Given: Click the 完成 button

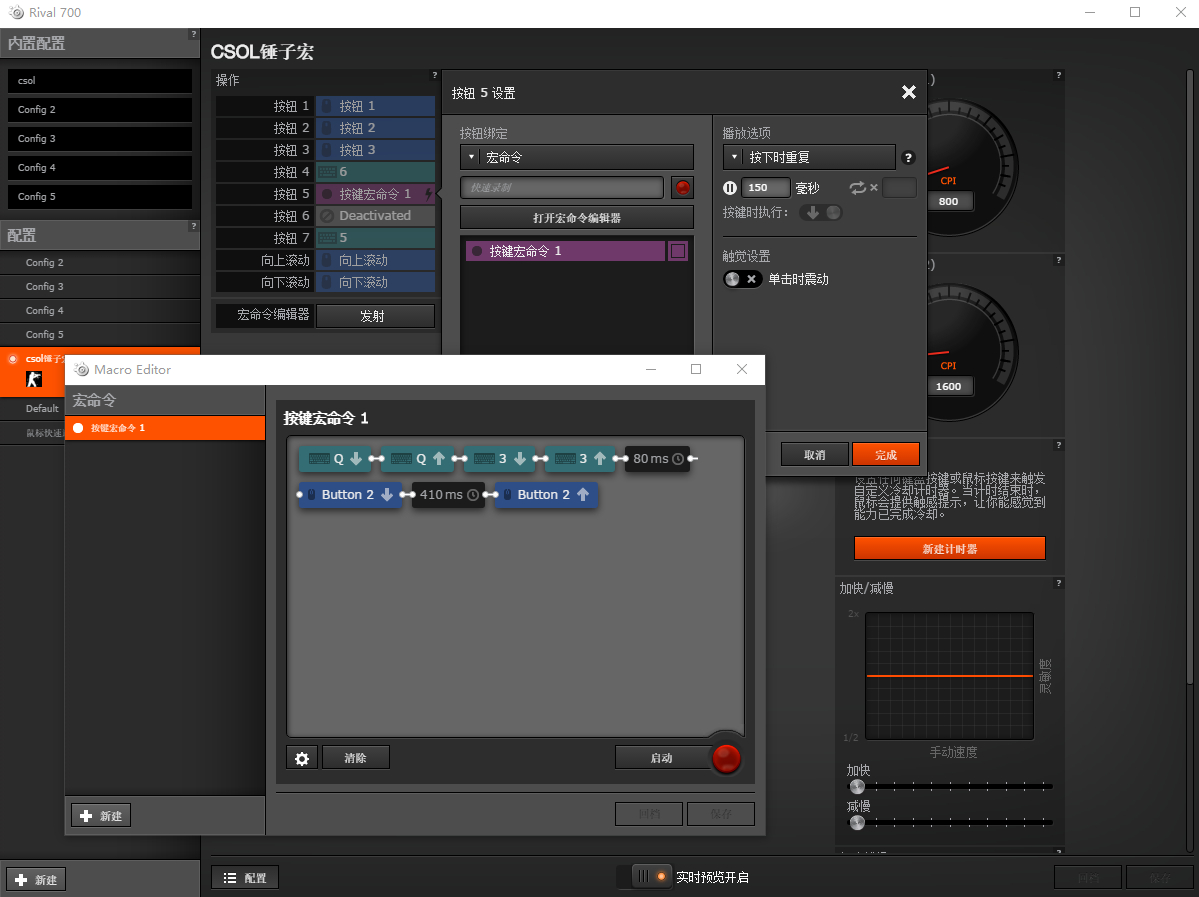Looking at the screenshot, I should coord(885,455).
